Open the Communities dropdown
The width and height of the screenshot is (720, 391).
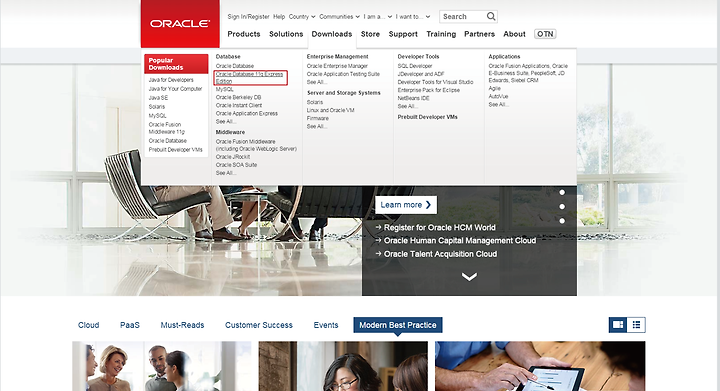[x=339, y=17]
